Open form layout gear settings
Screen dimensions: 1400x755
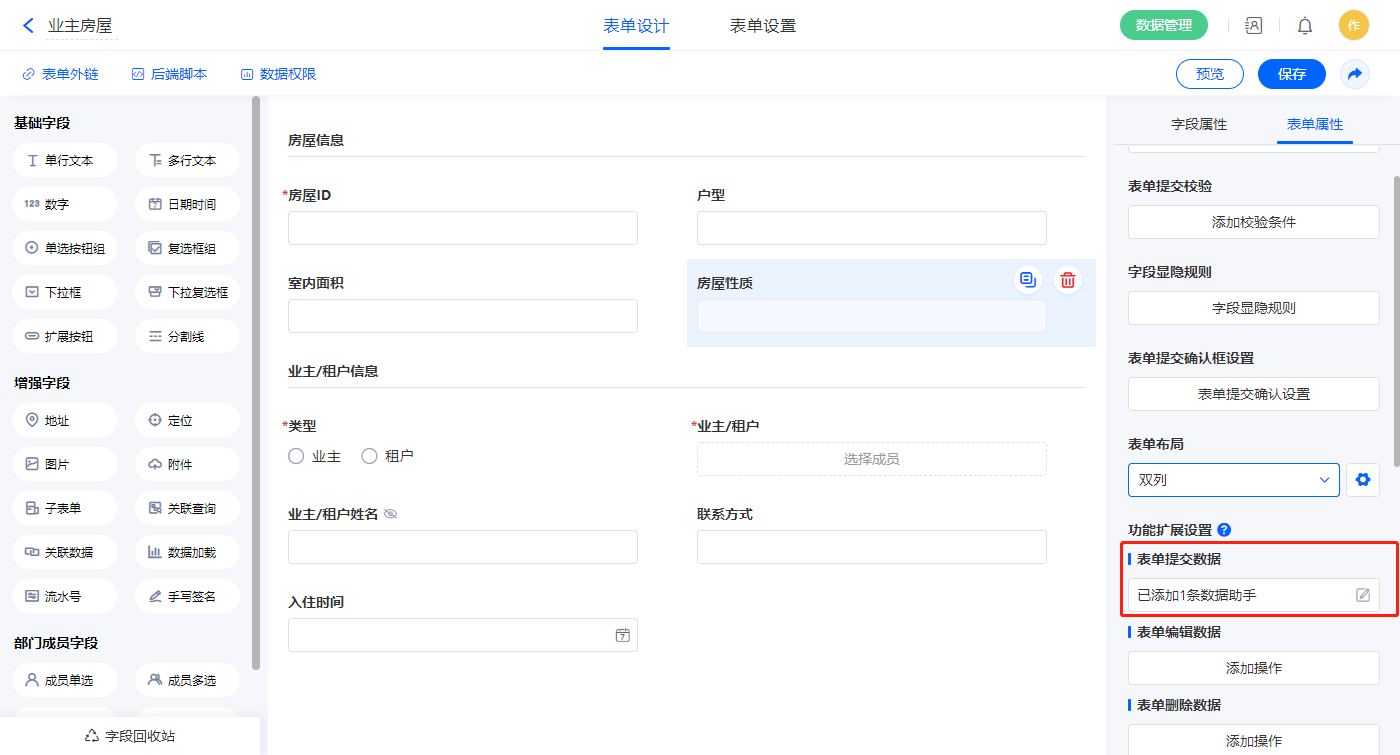(1362, 480)
